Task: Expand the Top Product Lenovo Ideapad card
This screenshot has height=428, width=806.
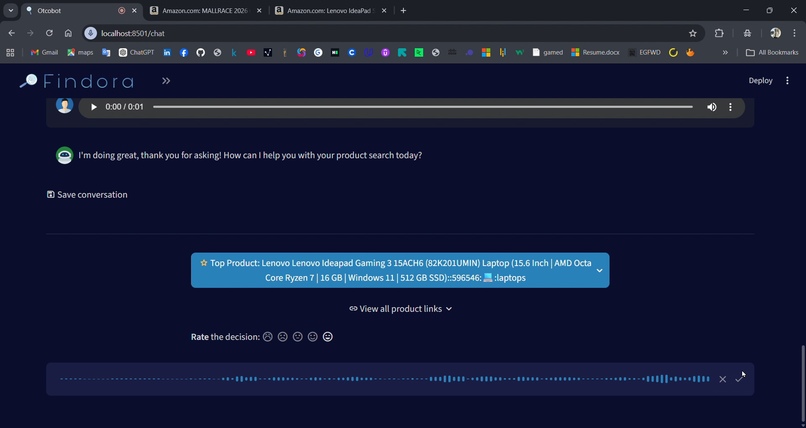Action: 400,270
